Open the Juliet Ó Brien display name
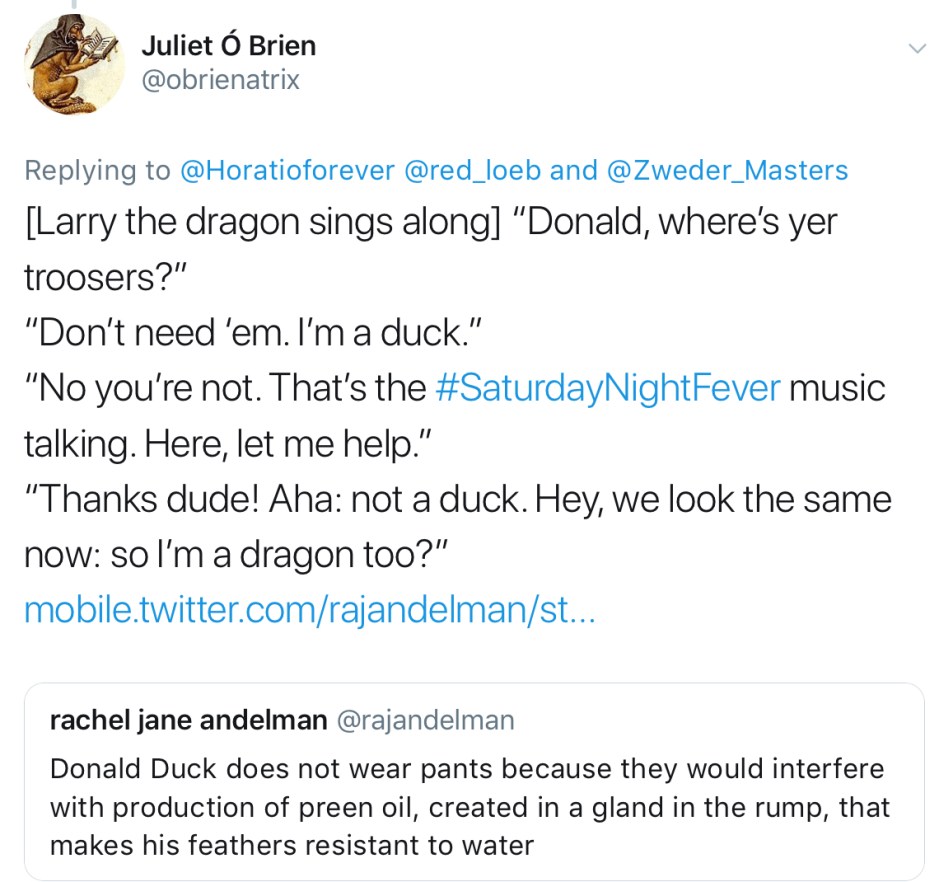The height and width of the screenshot is (882, 939). pyautogui.click(x=228, y=46)
